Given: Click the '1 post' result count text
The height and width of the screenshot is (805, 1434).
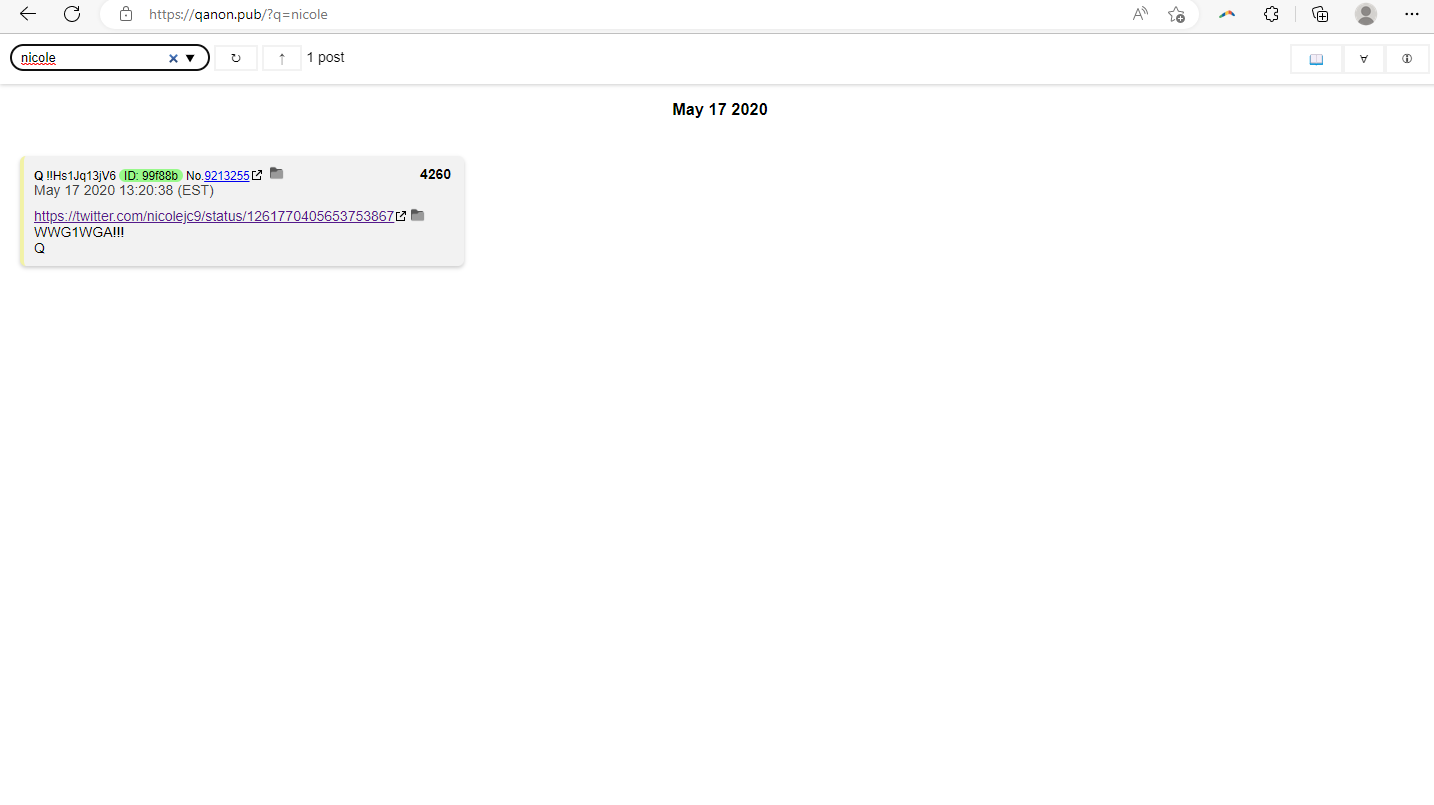Looking at the screenshot, I should pyautogui.click(x=326, y=58).
